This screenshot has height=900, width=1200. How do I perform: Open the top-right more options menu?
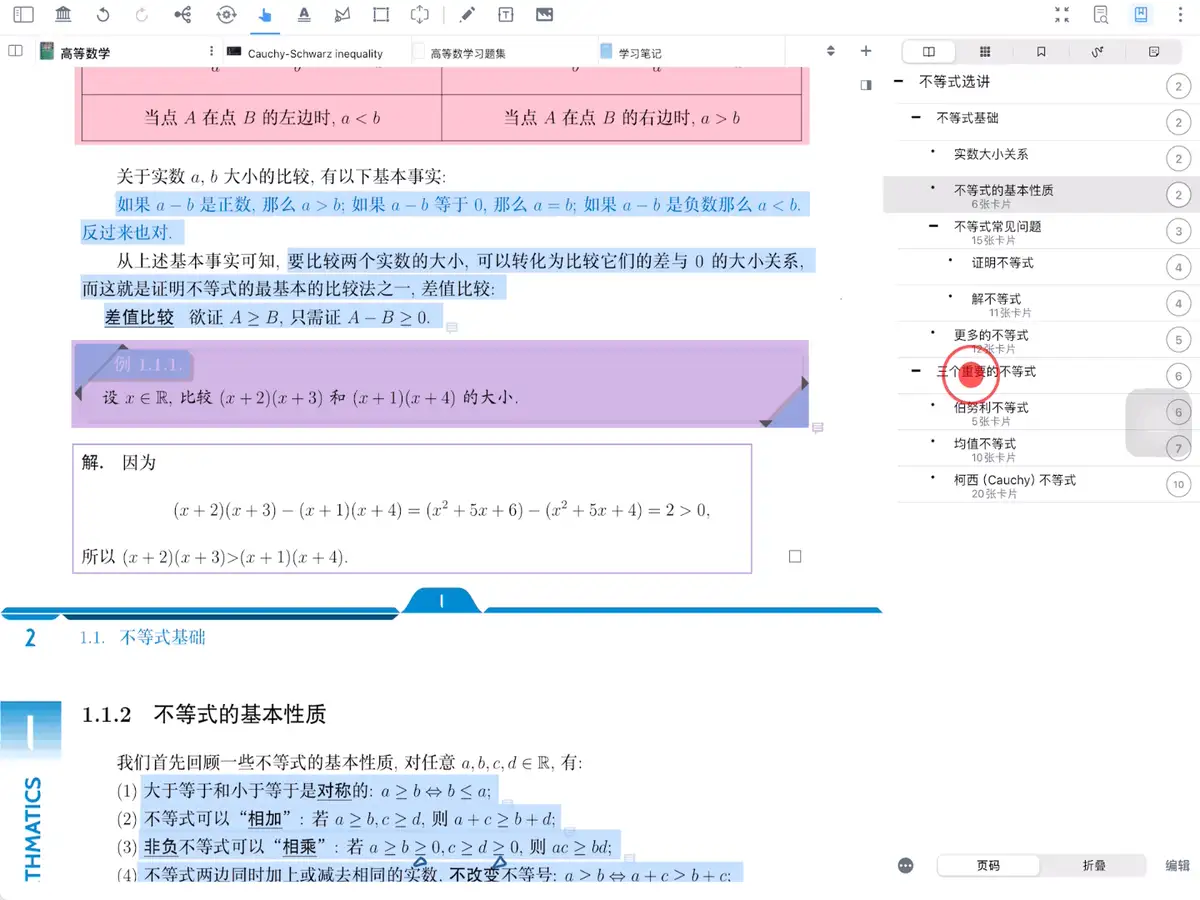pos(1178,15)
